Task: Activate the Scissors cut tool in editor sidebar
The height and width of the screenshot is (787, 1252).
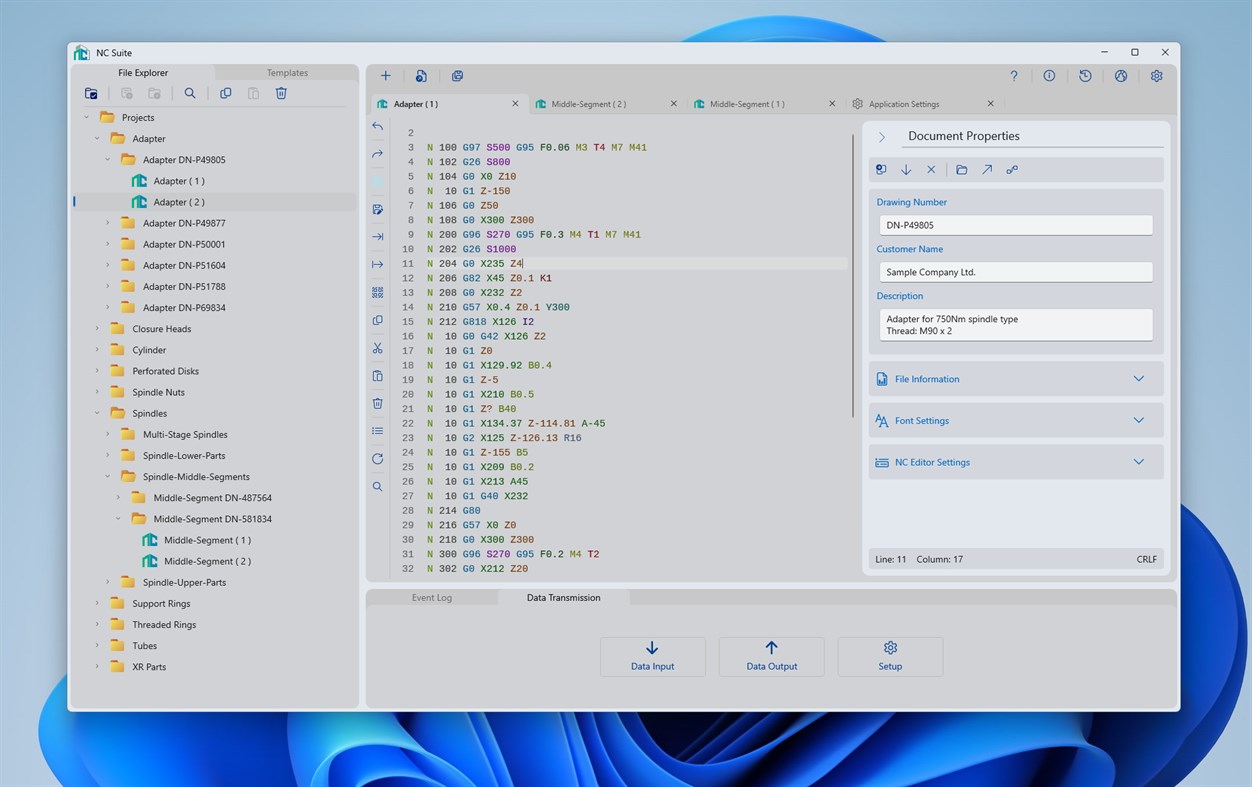Action: pyautogui.click(x=377, y=348)
